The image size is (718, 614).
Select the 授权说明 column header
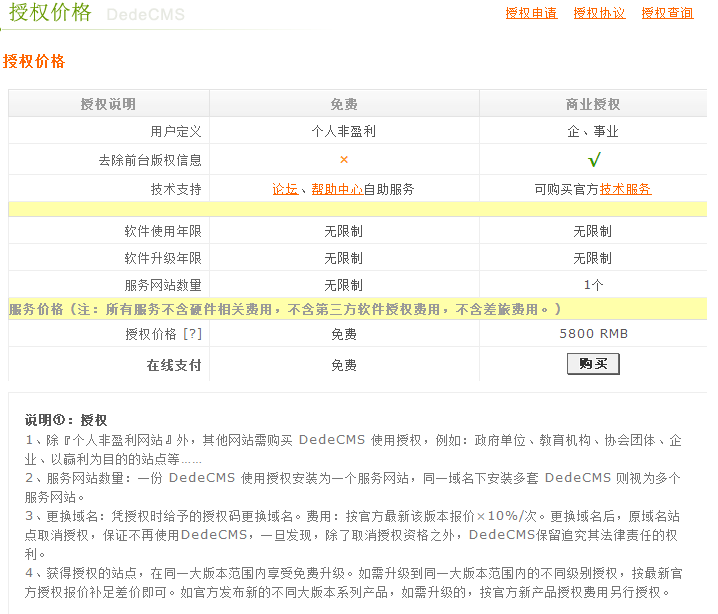108,104
